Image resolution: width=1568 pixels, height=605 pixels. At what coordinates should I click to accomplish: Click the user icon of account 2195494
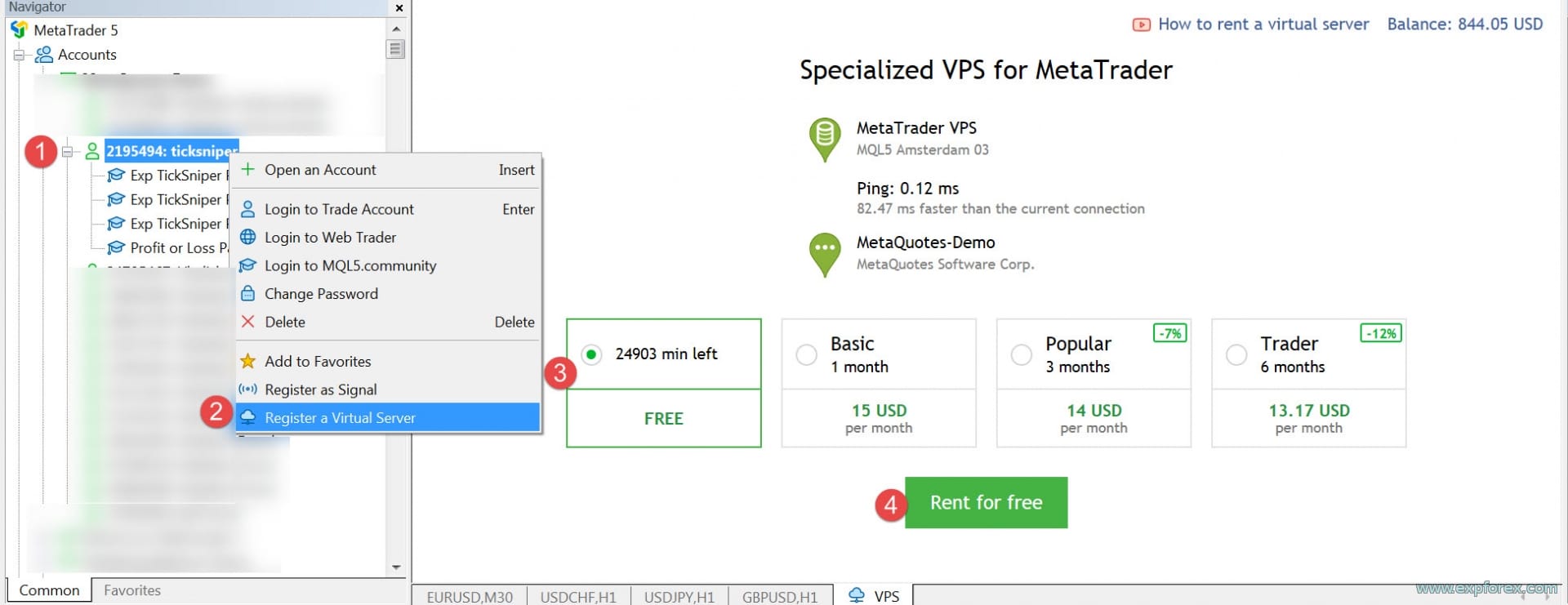click(x=92, y=151)
